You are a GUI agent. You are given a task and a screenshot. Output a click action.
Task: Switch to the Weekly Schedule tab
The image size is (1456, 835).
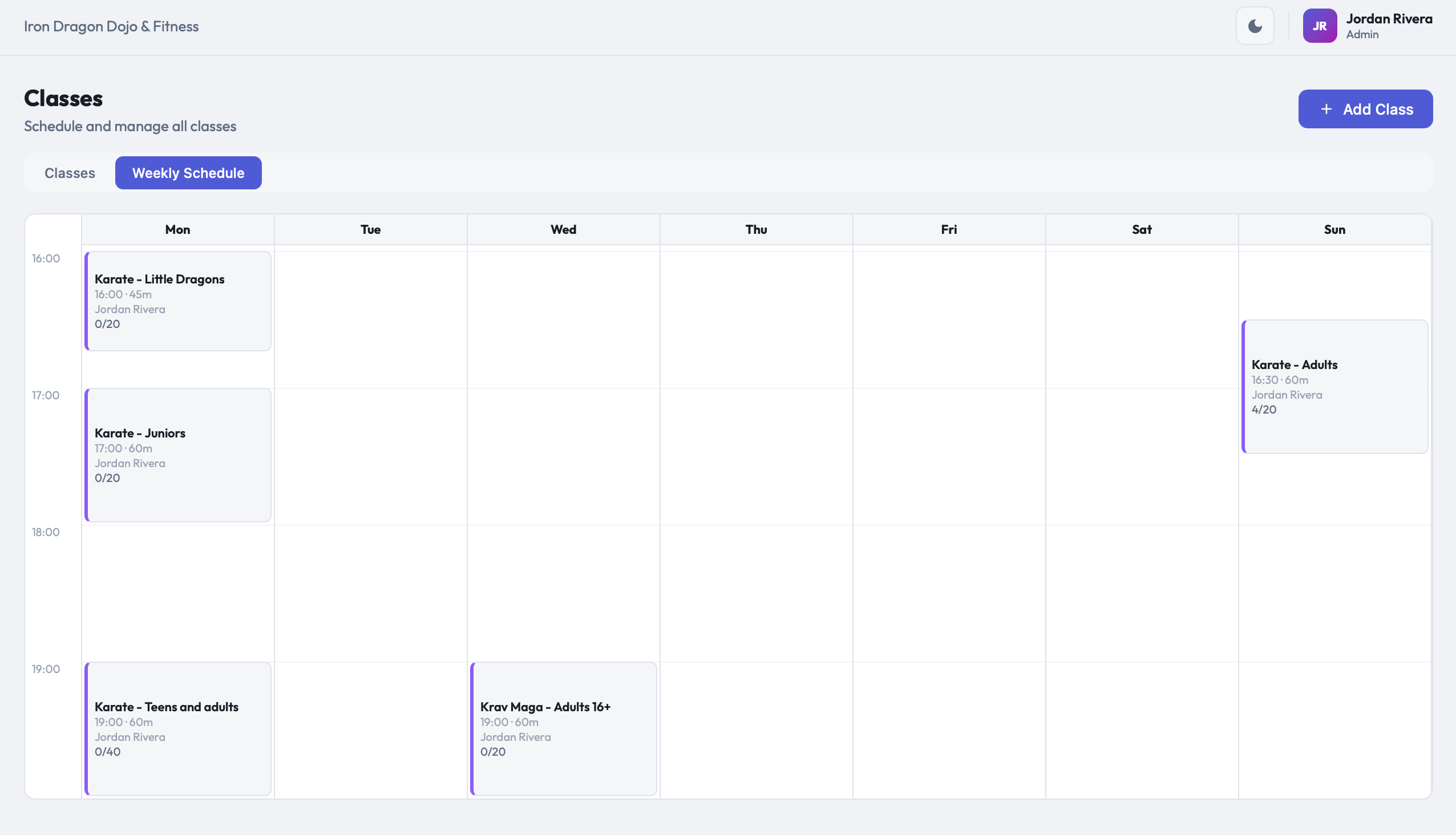click(x=188, y=173)
